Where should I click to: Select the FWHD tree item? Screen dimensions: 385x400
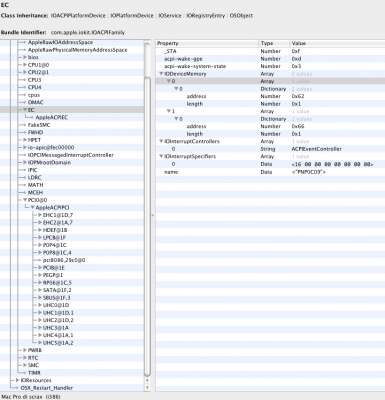(x=35, y=132)
